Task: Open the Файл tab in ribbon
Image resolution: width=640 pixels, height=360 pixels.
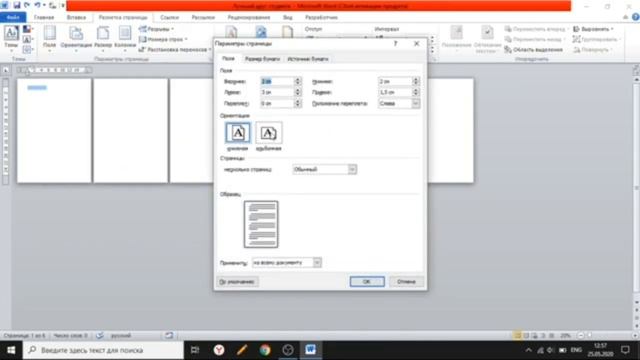Action: (13, 17)
